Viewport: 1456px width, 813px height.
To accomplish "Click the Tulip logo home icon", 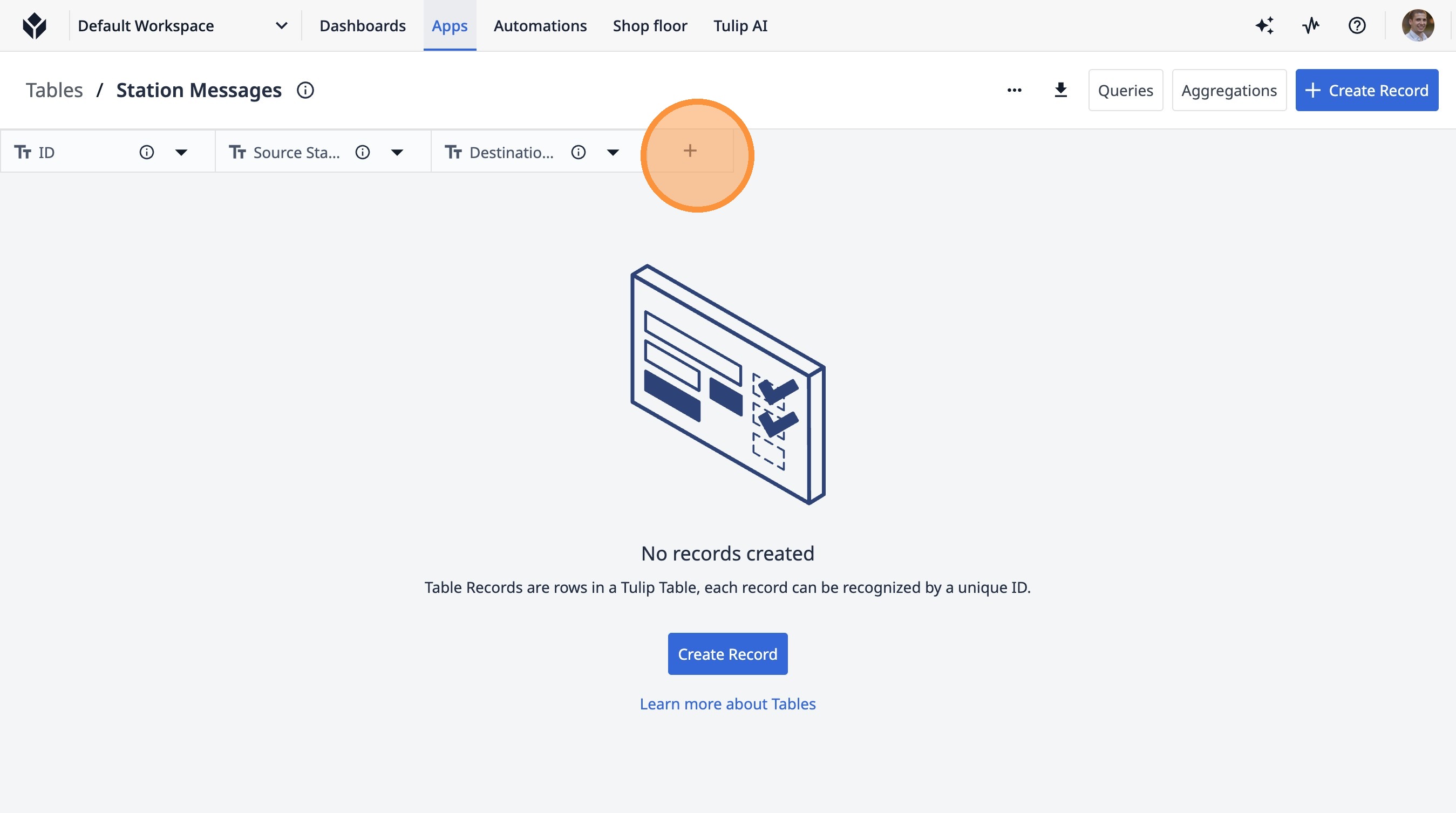I will pos(35,25).
